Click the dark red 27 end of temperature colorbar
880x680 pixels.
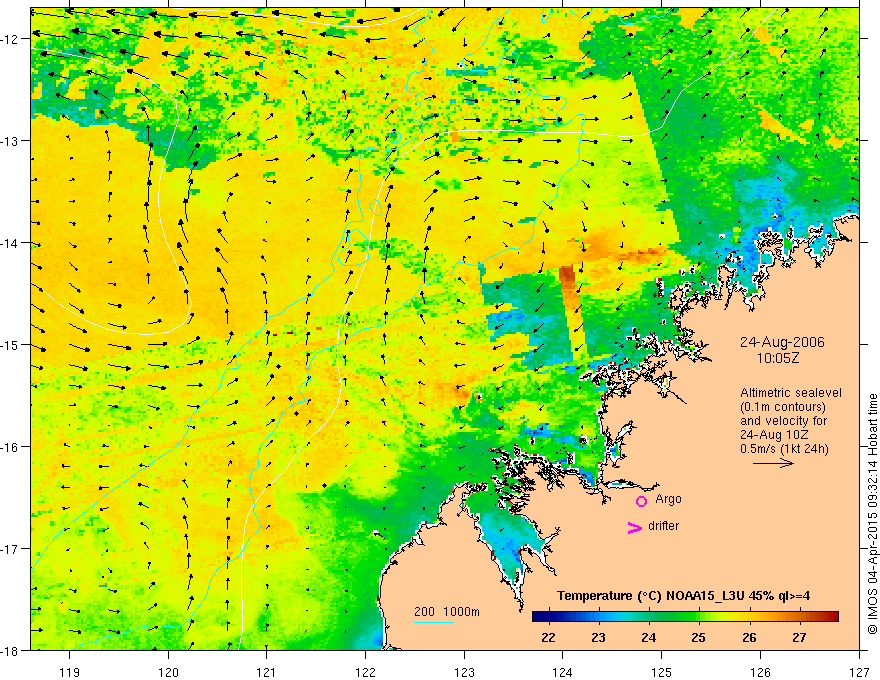[831, 617]
